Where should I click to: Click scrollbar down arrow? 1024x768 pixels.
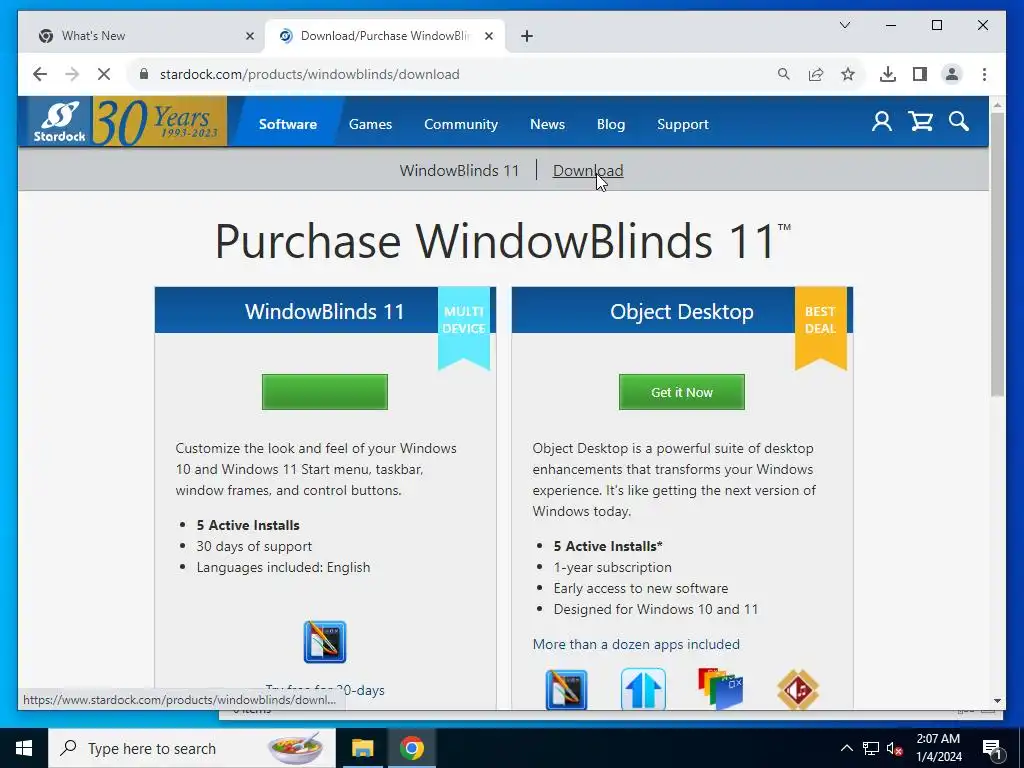coord(997,701)
